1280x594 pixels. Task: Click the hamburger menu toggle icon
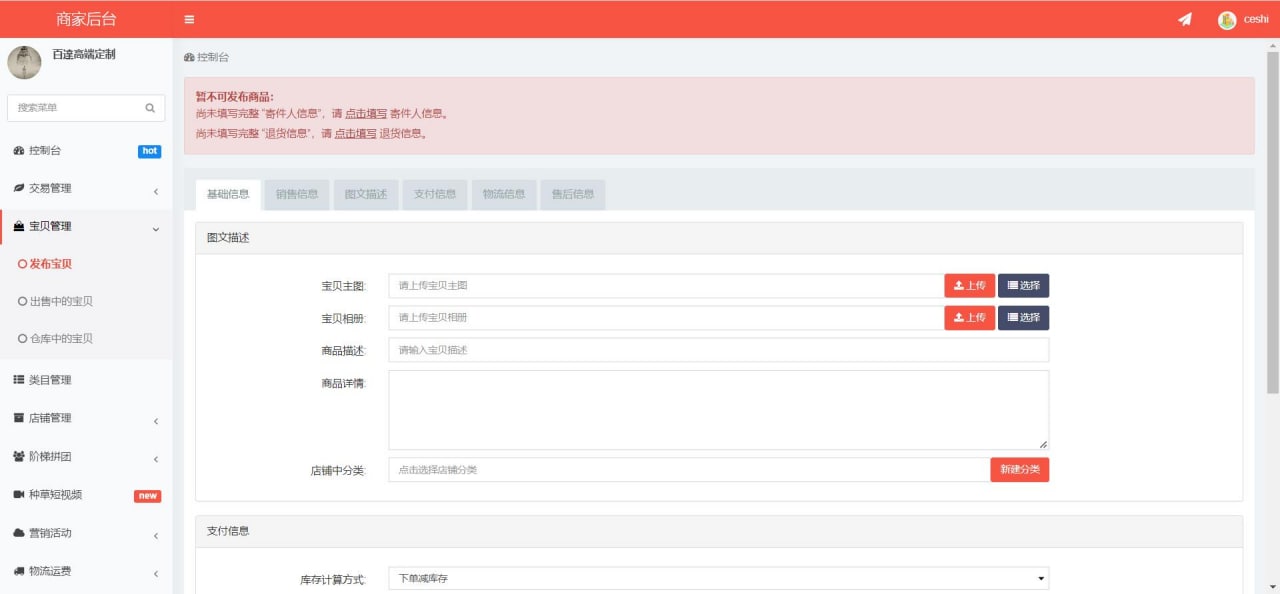click(189, 19)
